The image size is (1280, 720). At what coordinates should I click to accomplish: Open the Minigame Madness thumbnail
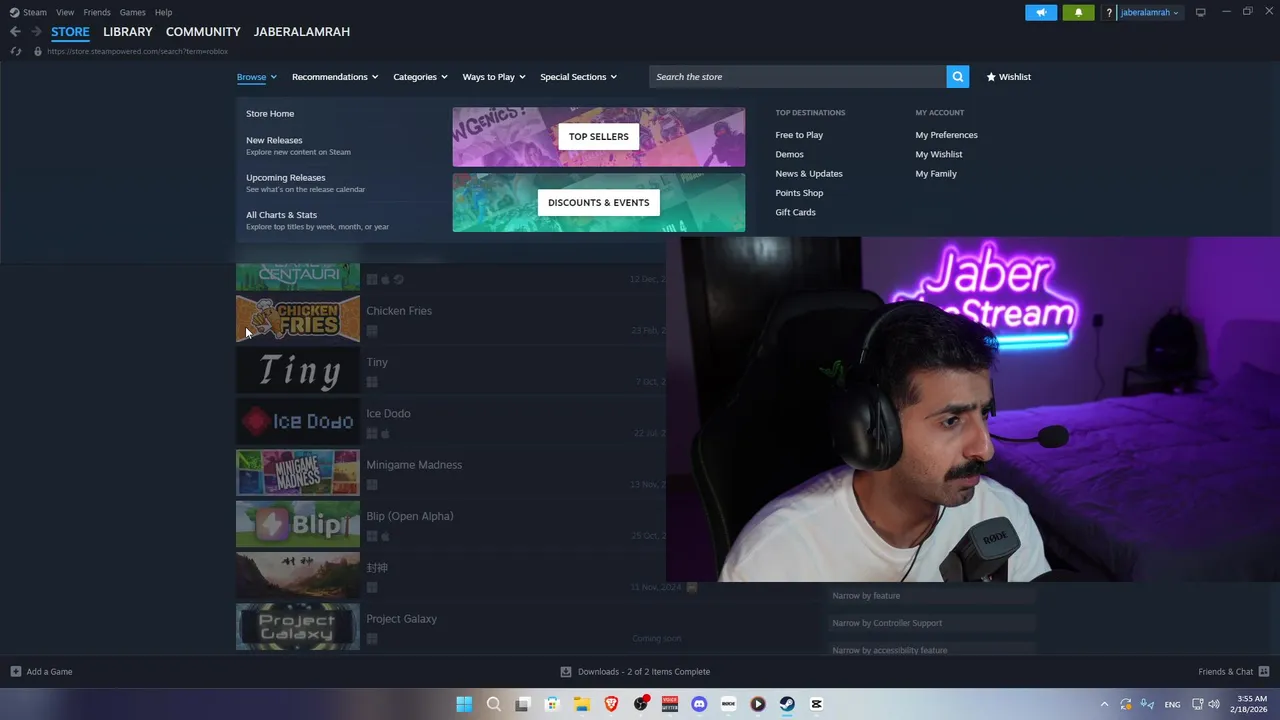pos(298,473)
